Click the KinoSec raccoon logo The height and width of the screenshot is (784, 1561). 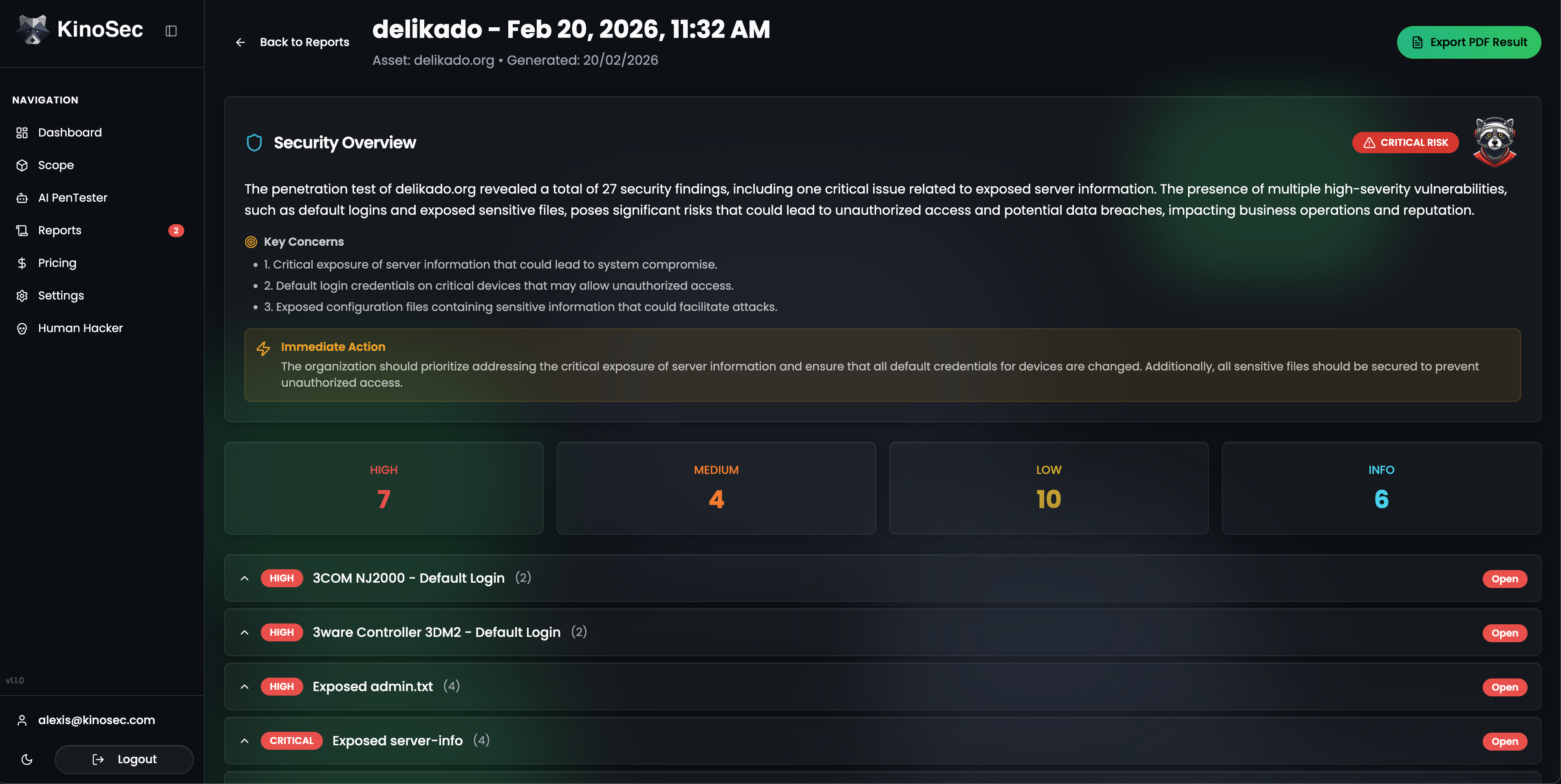(x=32, y=29)
